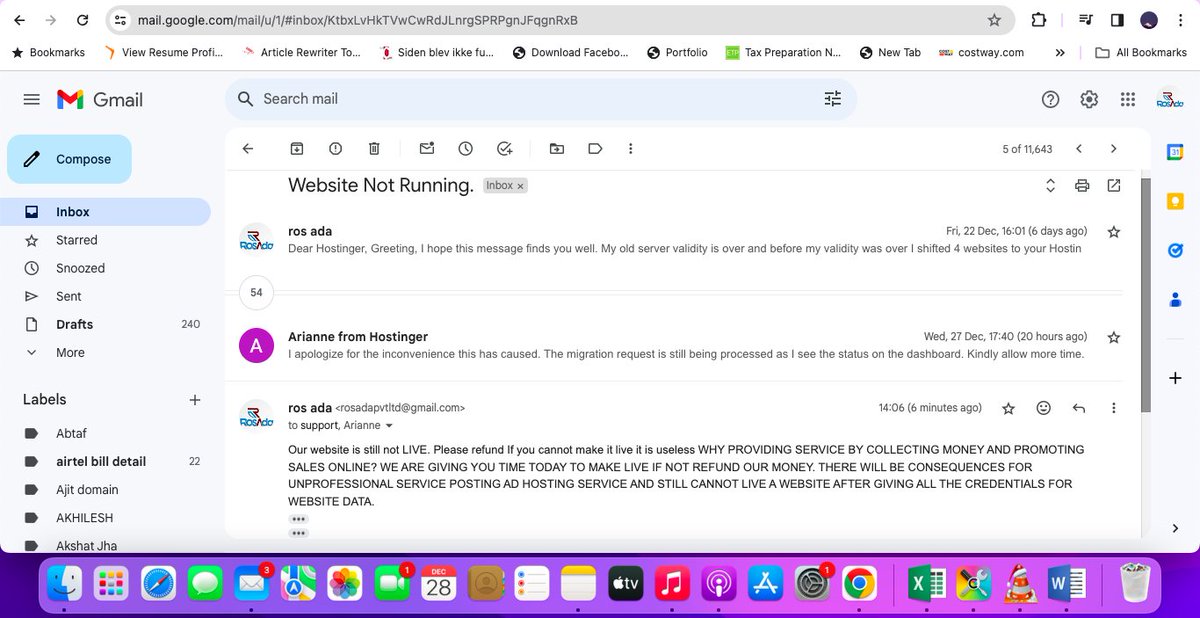Image resolution: width=1200 pixels, height=618 pixels.
Task: Open Google Calendar side panel
Action: point(1175,152)
